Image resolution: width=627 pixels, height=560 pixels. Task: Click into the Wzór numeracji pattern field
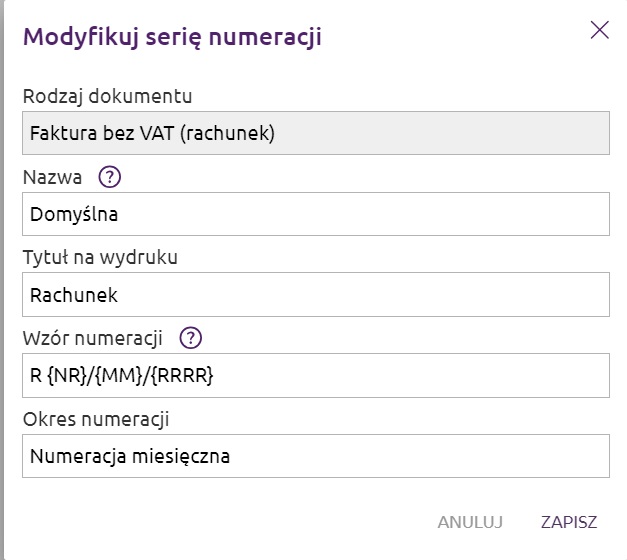[316, 375]
